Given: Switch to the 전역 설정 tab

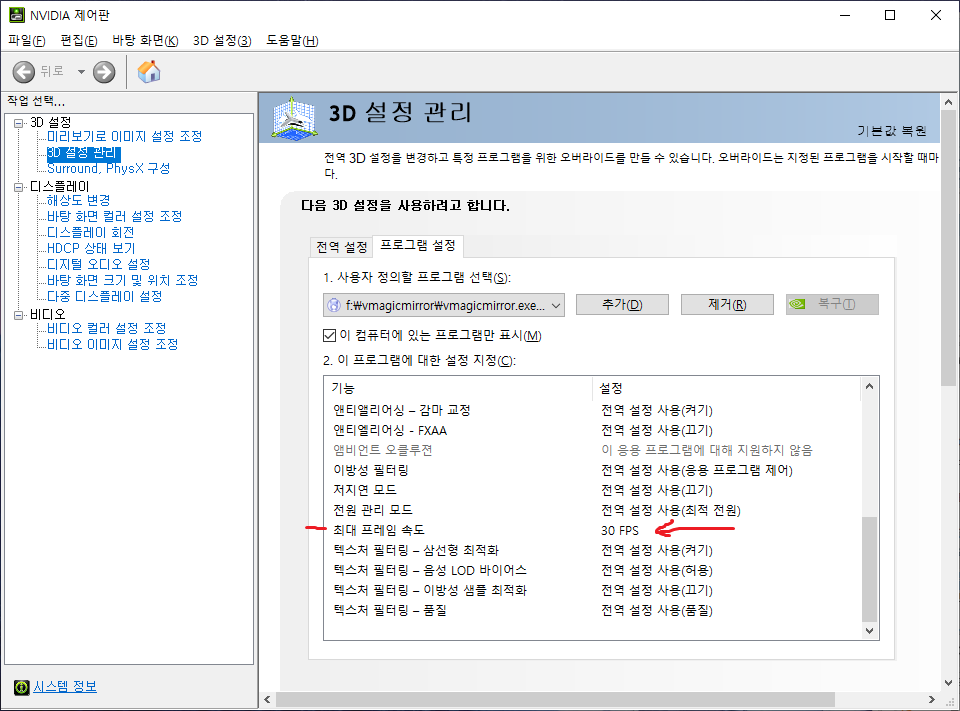Looking at the screenshot, I should pyautogui.click(x=341, y=247).
